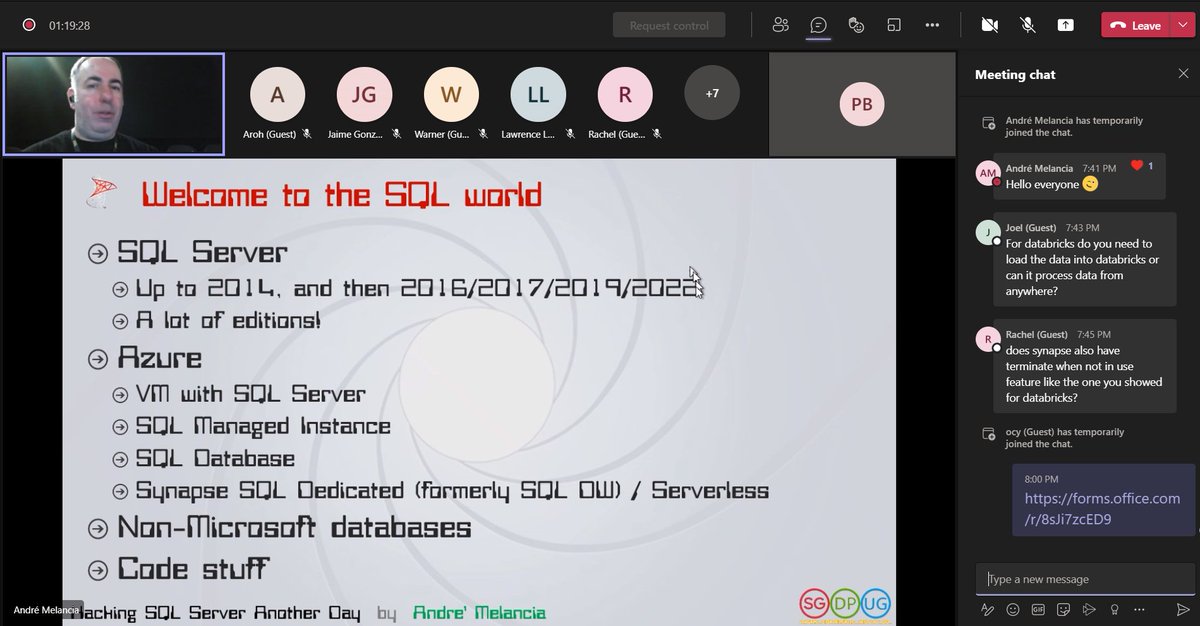Open the sticker picker
This screenshot has height=626, width=1200.
1063,609
